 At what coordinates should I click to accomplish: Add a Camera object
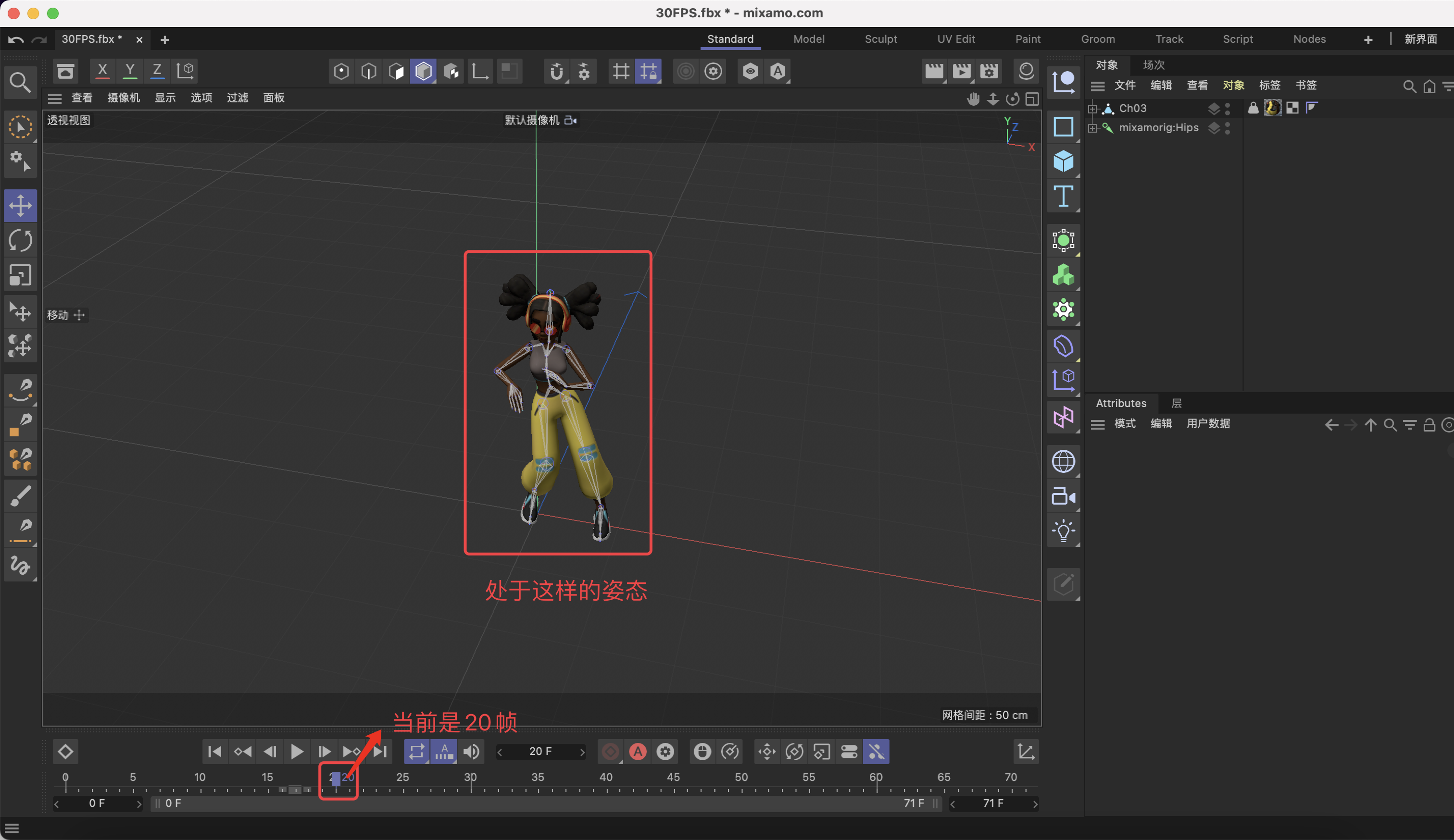pos(1063,496)
